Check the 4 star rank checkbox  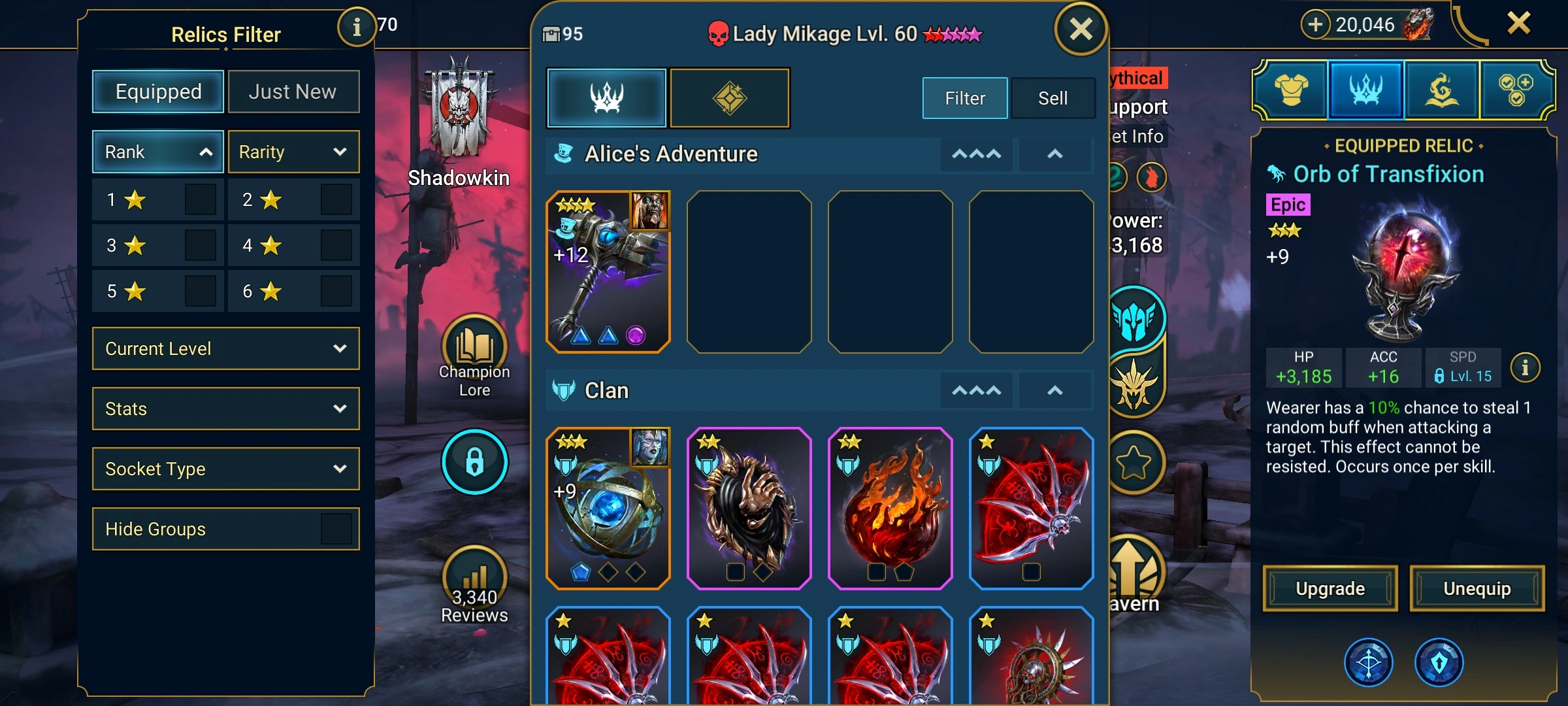coord(336,245)
